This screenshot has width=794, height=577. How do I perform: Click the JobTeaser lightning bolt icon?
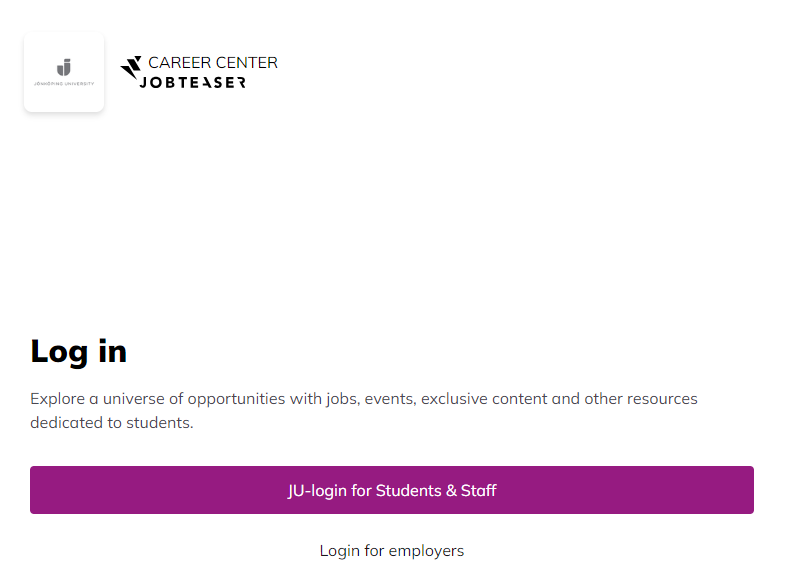(131, 68)
